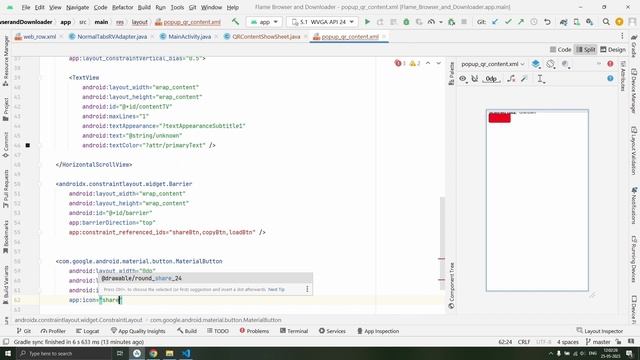Switch to Code view mode
The image size is (640, 360).
[560, 49]
